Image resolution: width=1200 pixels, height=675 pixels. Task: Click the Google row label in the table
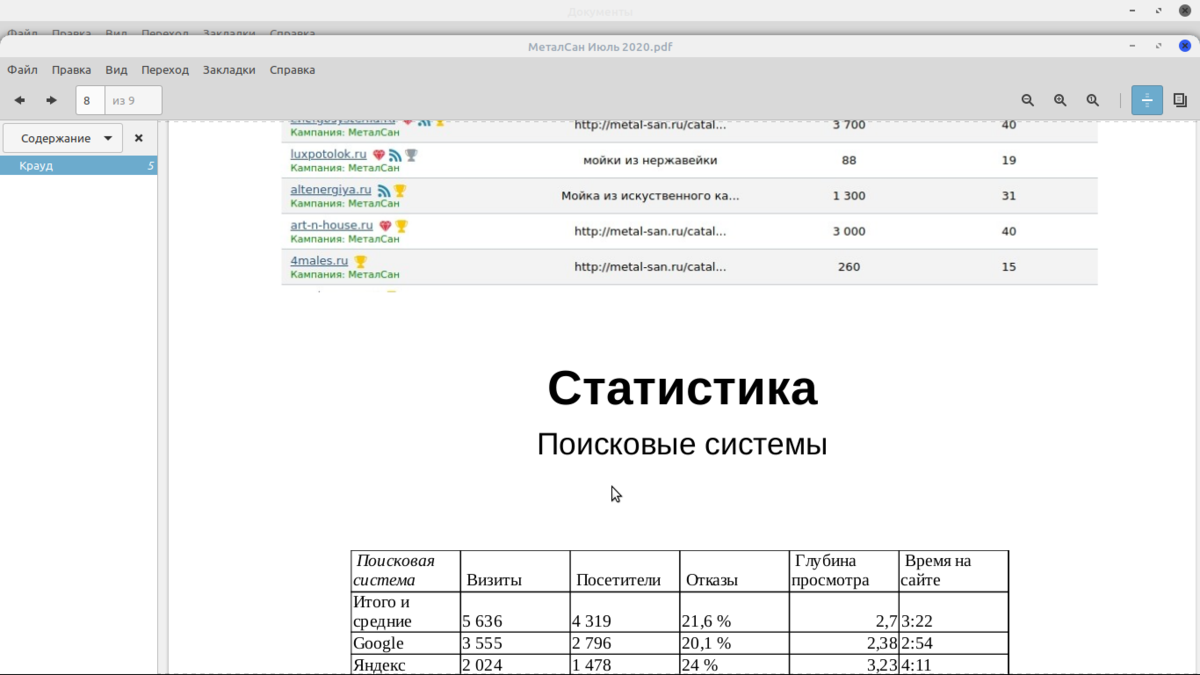(378, 643)
